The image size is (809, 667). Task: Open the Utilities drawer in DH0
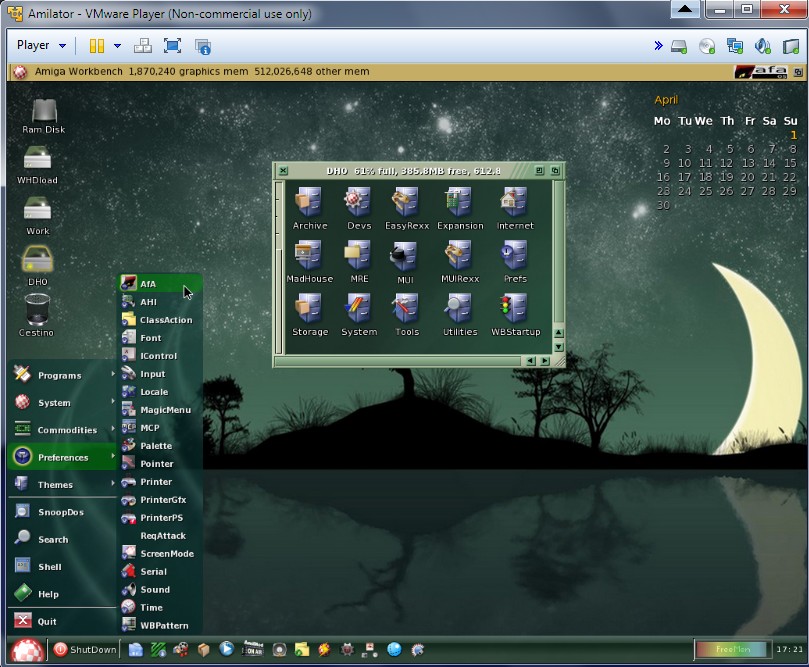click(460, 311)
